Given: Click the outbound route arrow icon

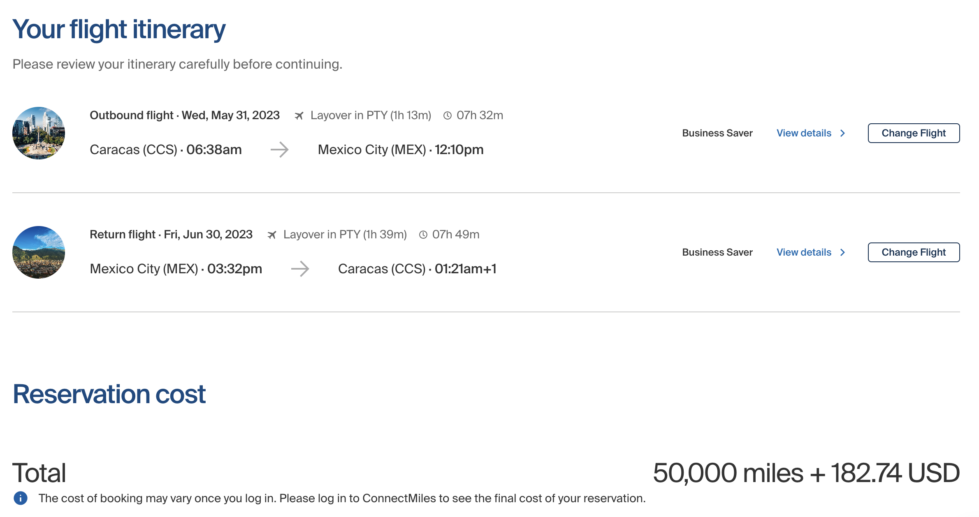Looking at the screenshot, I should pyautogui.click(x=279, y=150).
